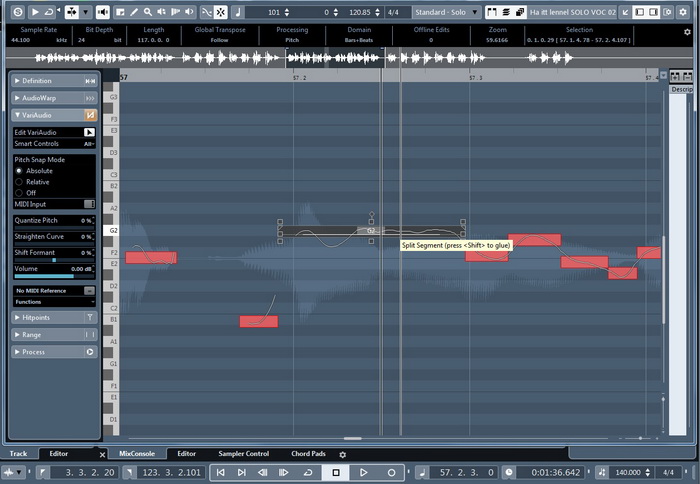
Task: Switch to the lower zone Editor tab
Action: [x=187, y=453]
